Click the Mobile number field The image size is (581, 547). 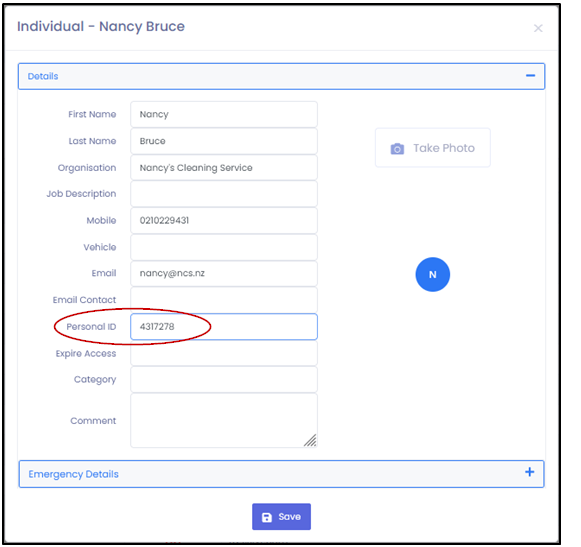[224, 221]
